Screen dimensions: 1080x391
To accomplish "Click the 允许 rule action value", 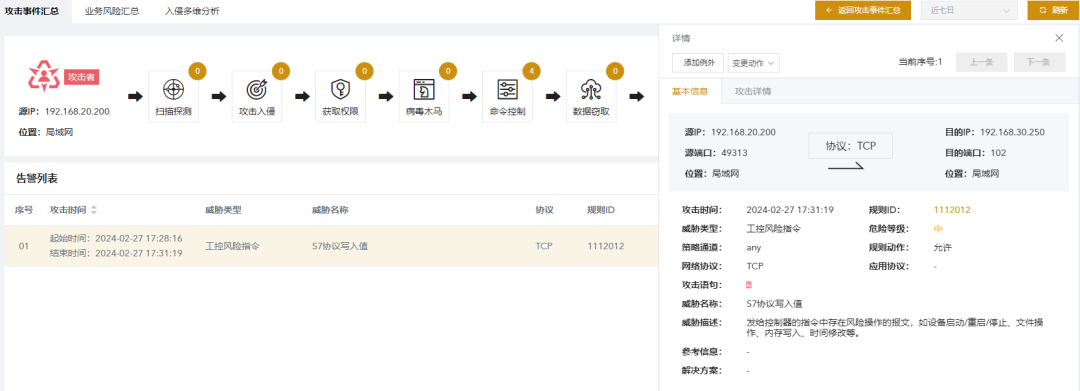I will pos(942,247).
